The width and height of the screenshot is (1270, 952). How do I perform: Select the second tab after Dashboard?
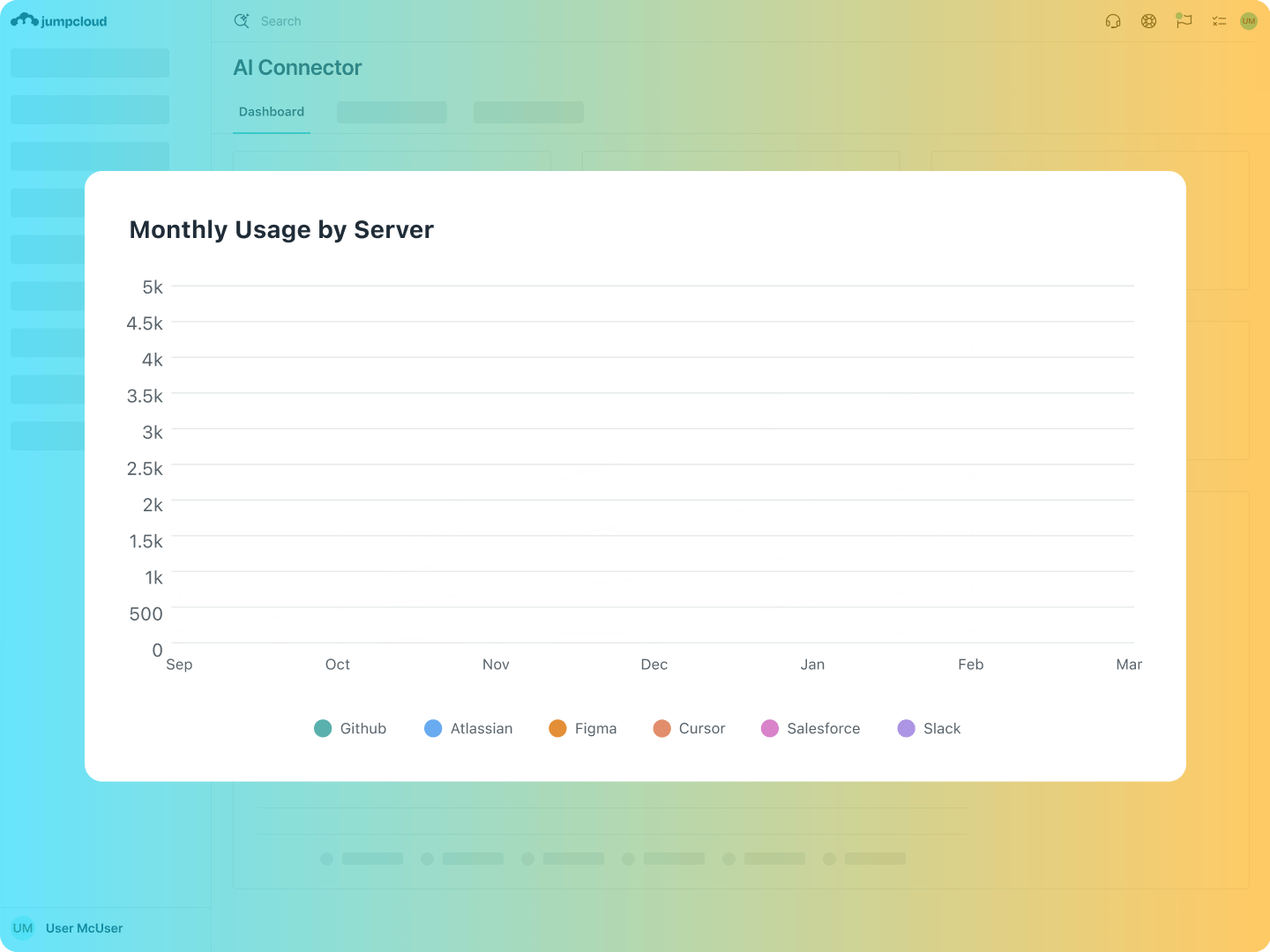(x=528, y=112)
